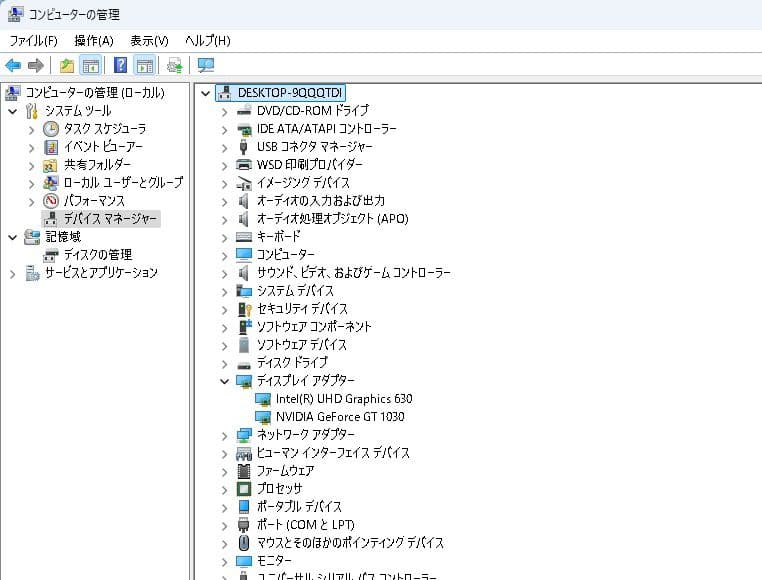This screenshot has width=762, height=580.
Task: Collapse the 記憶域 node
Action: click(13, 237)
